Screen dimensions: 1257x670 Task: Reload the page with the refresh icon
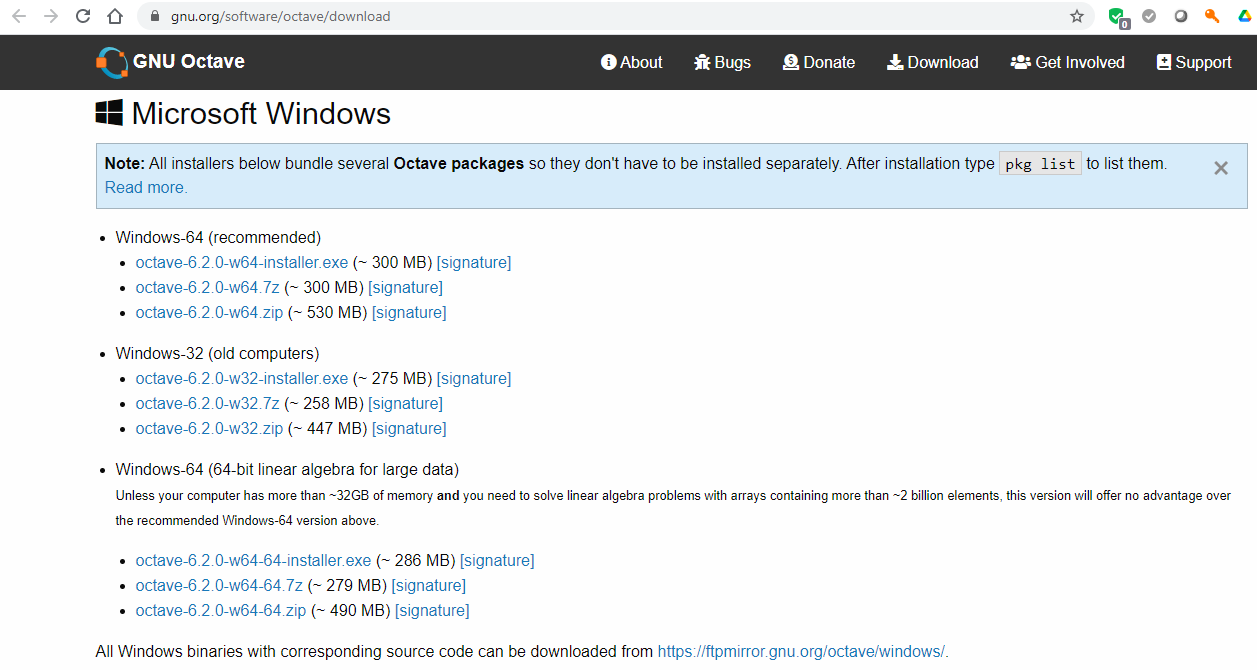coord(83,16)
